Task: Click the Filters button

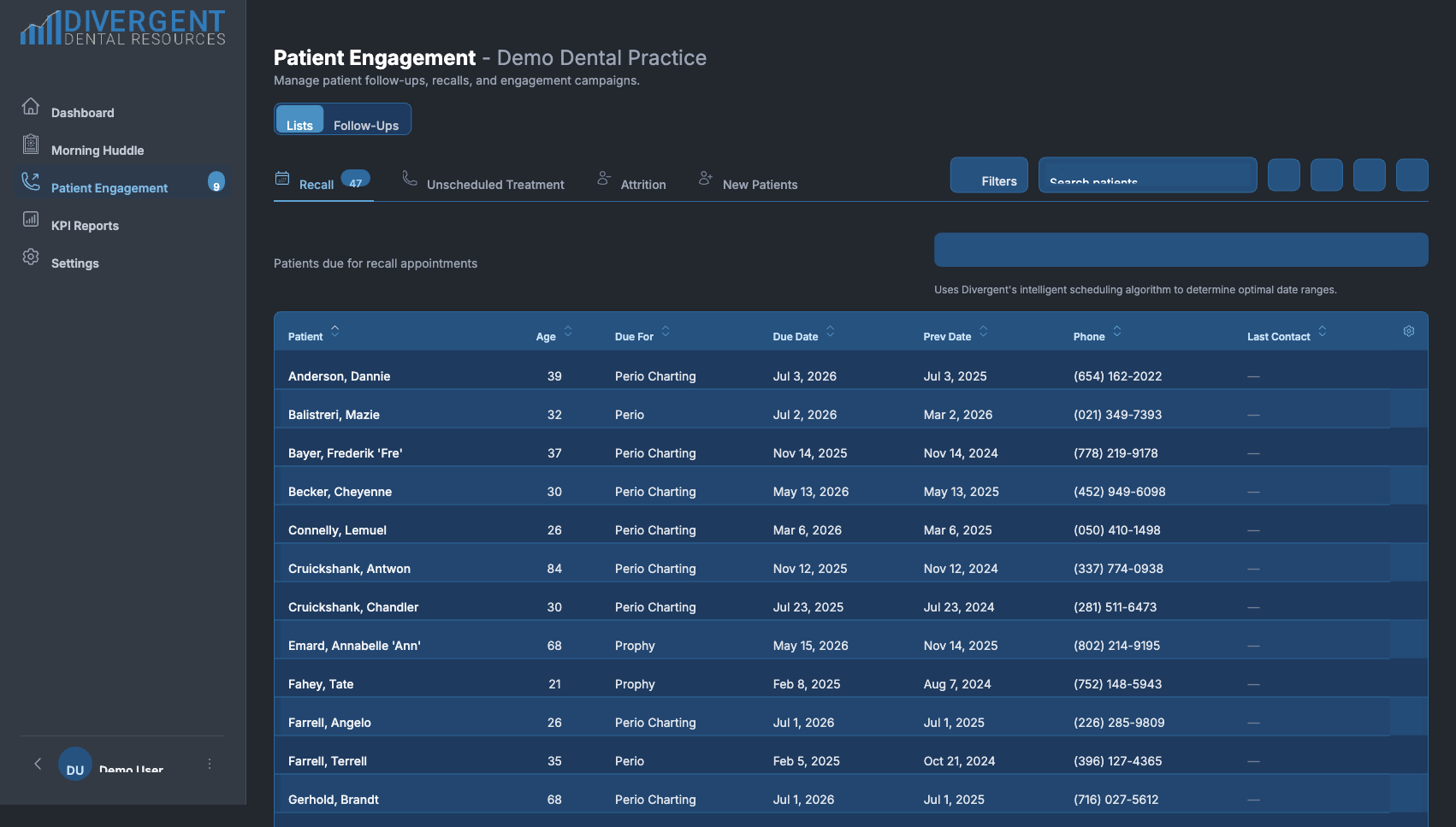Action: (x=989, y=174)
